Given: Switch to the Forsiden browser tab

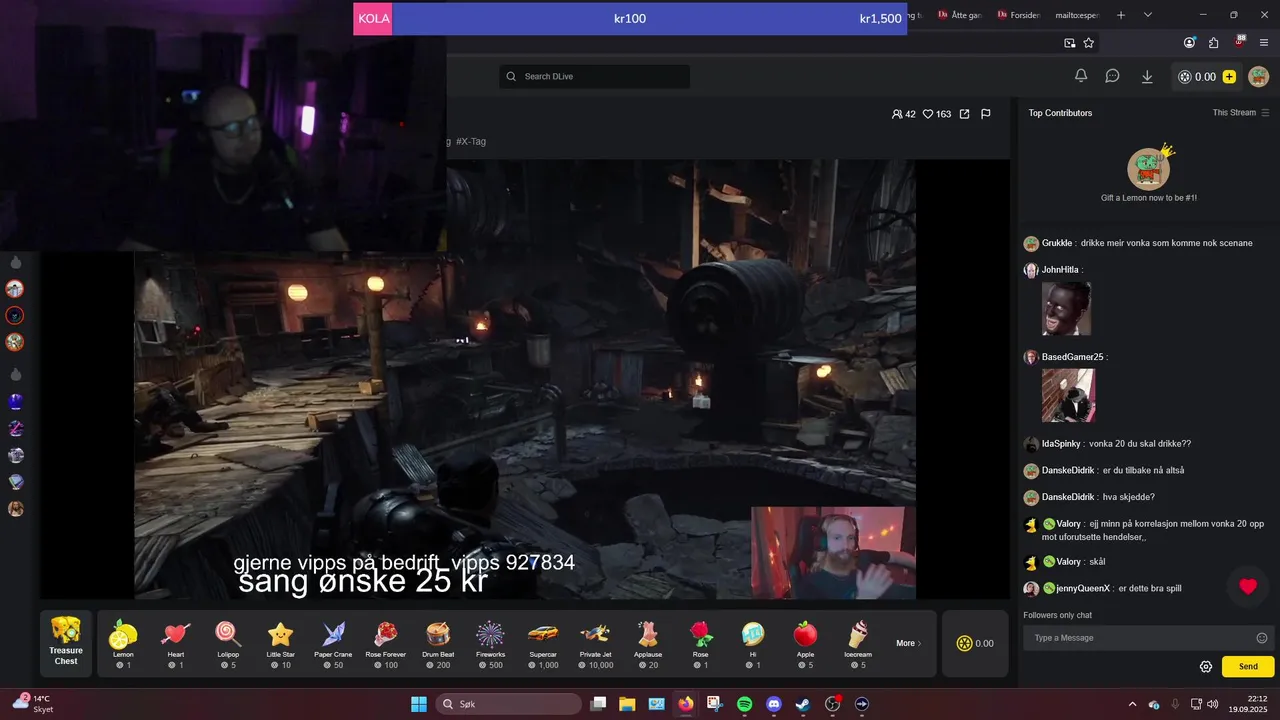Looking at the screenshot, I should pos(1018,15).
